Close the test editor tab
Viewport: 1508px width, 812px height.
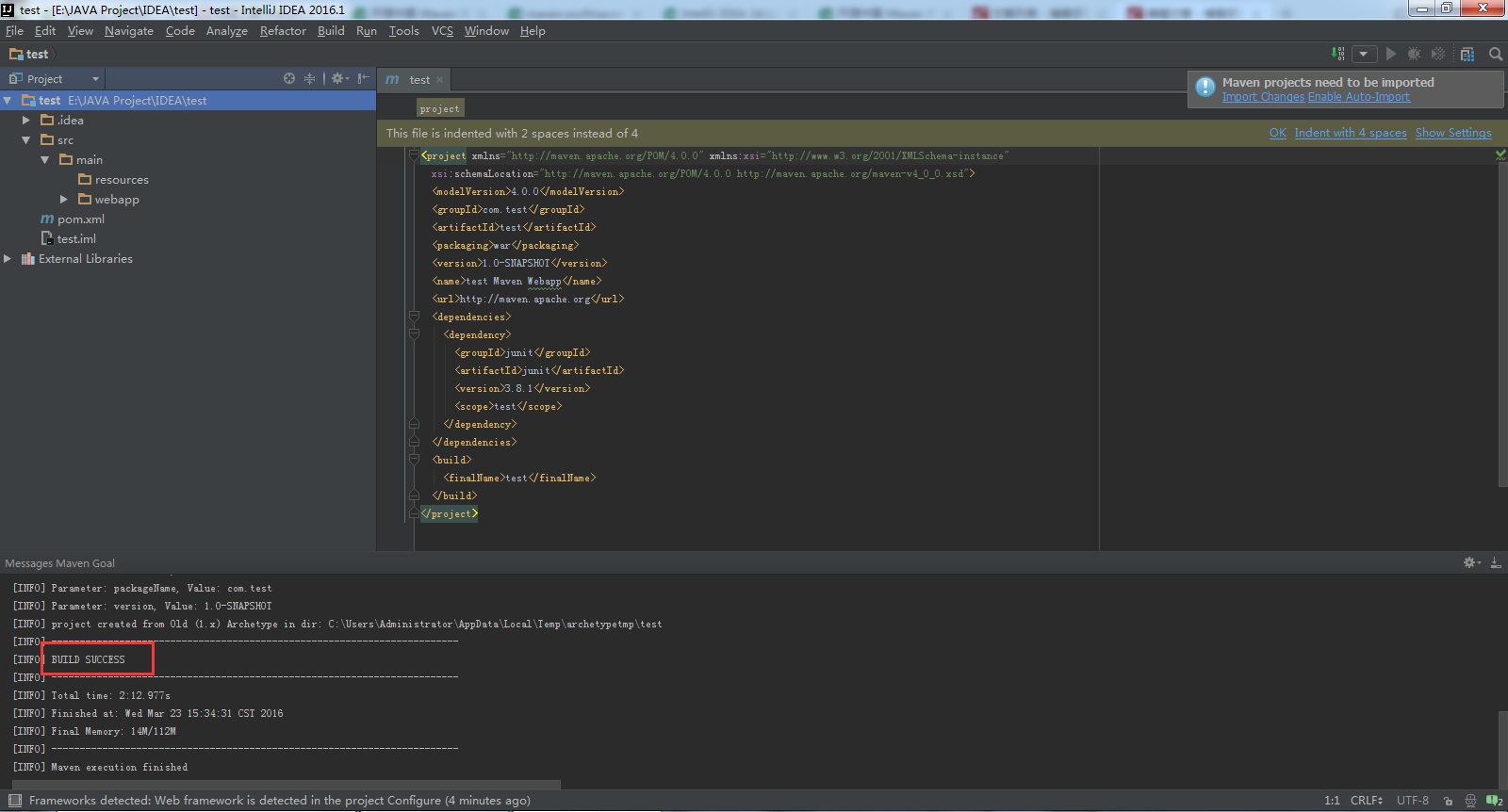(x=439, y=80)
